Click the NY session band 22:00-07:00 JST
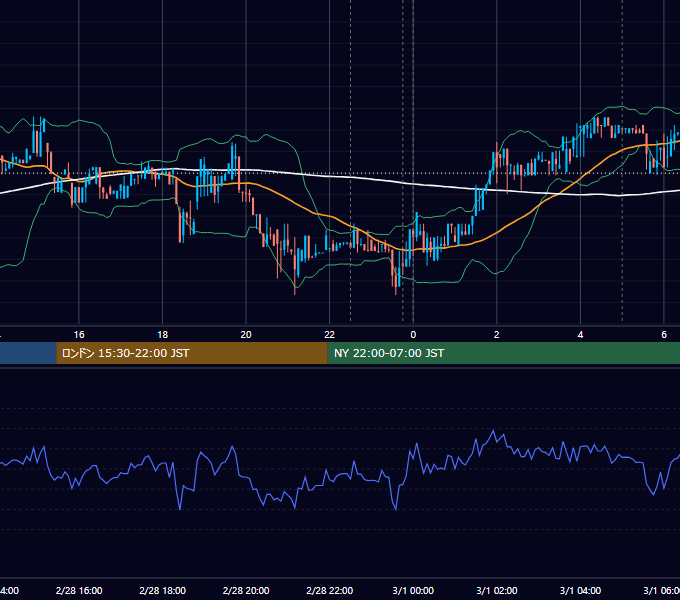Viewport: 680px width, 600px height. click(x=503, y=353)
